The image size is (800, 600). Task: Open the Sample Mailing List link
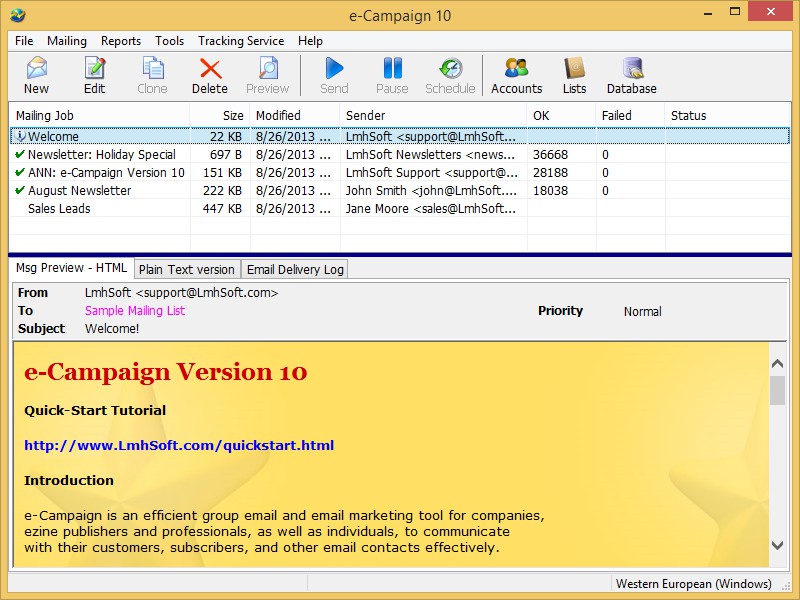click(x=135, y=310)
